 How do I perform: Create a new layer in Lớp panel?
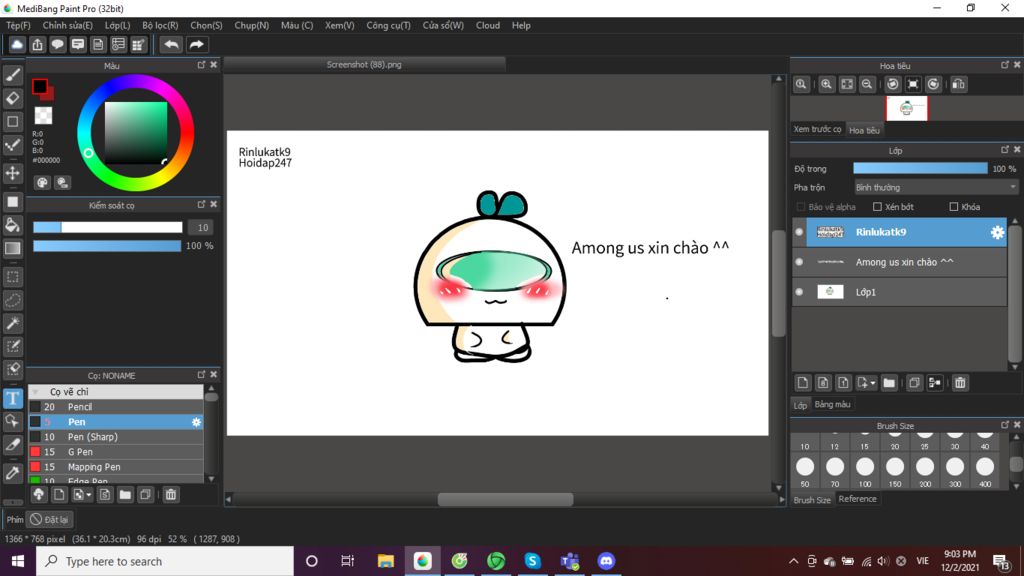point(803,383)
